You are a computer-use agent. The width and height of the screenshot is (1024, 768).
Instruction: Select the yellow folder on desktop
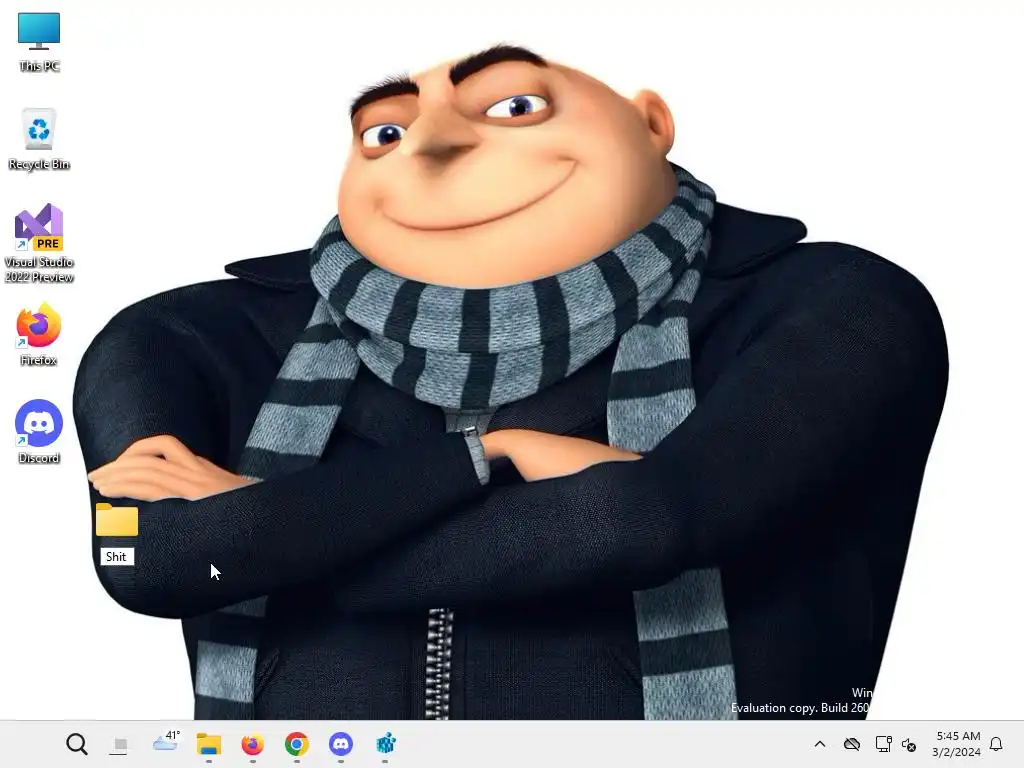coord(117,520)
